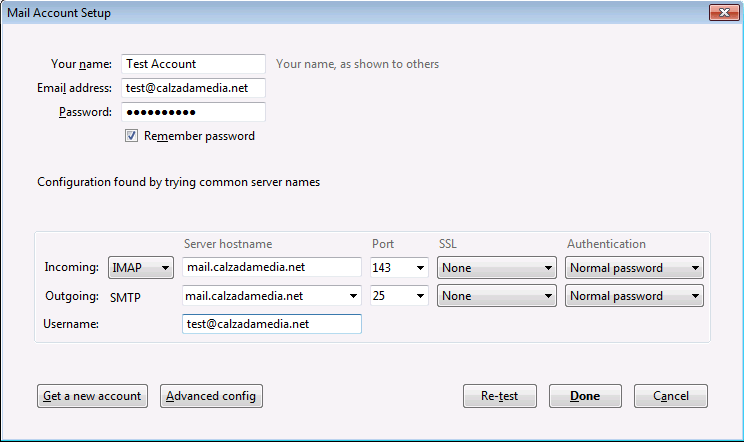The image size is (744, 442).
Task: Open Advanced config
Action: point(211,396)
